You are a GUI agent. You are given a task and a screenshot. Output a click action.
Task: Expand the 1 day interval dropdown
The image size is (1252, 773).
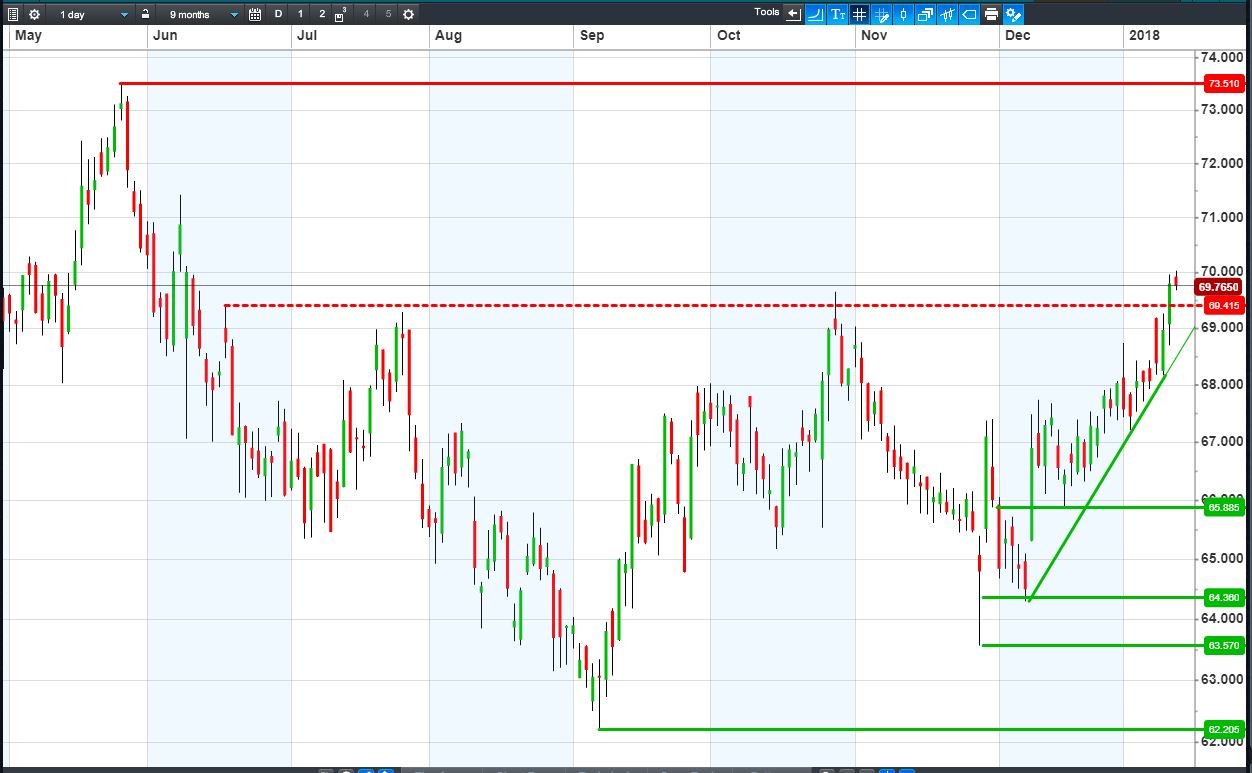coord(94,14)
